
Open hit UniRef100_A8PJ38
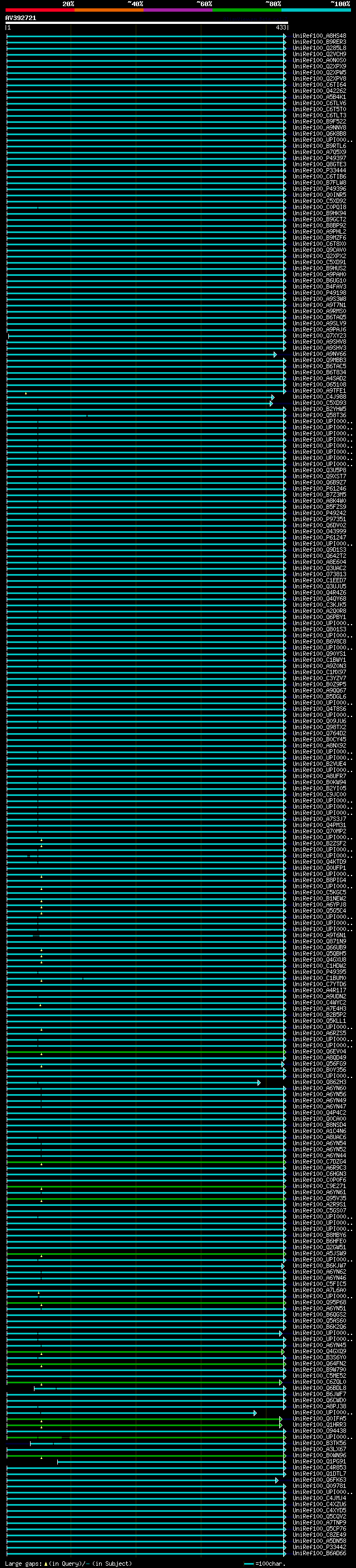[x=319, y=1407]
